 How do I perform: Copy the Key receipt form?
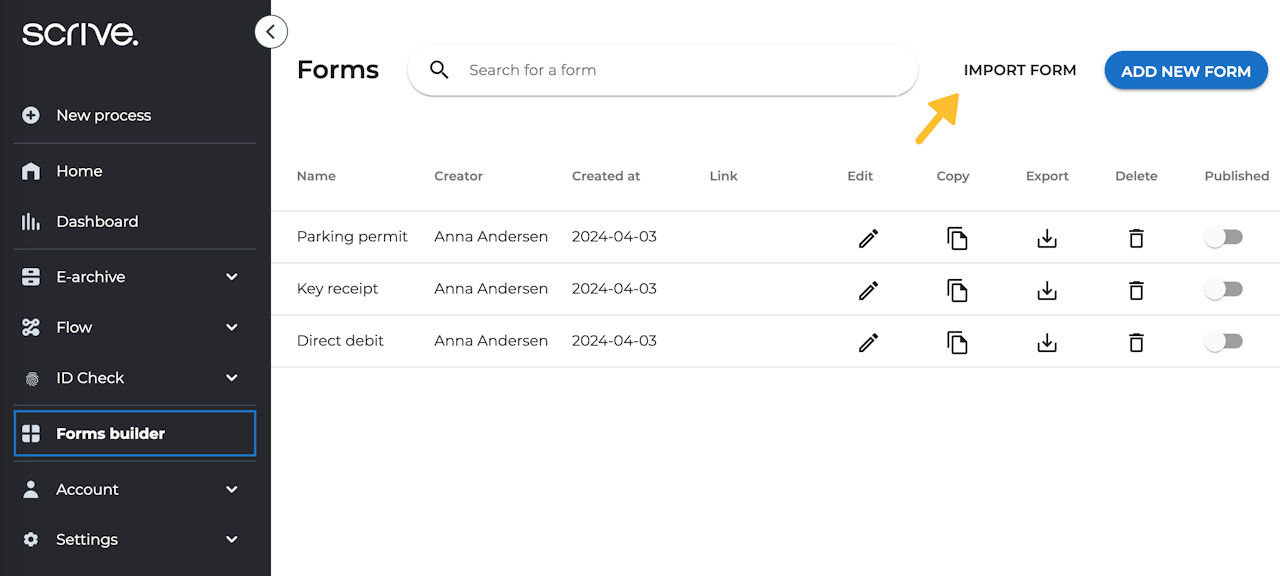(957, 290)
